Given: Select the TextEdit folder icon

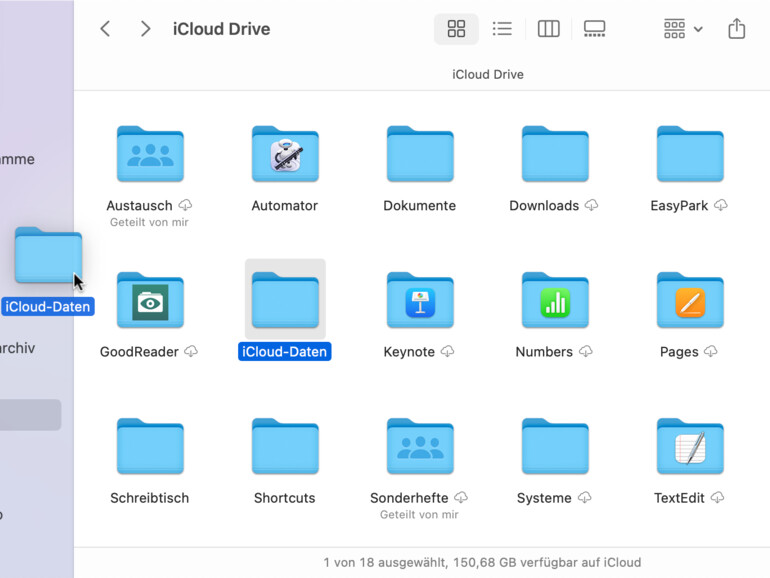Looking at the screenshot, I should (x=690, y=446).
